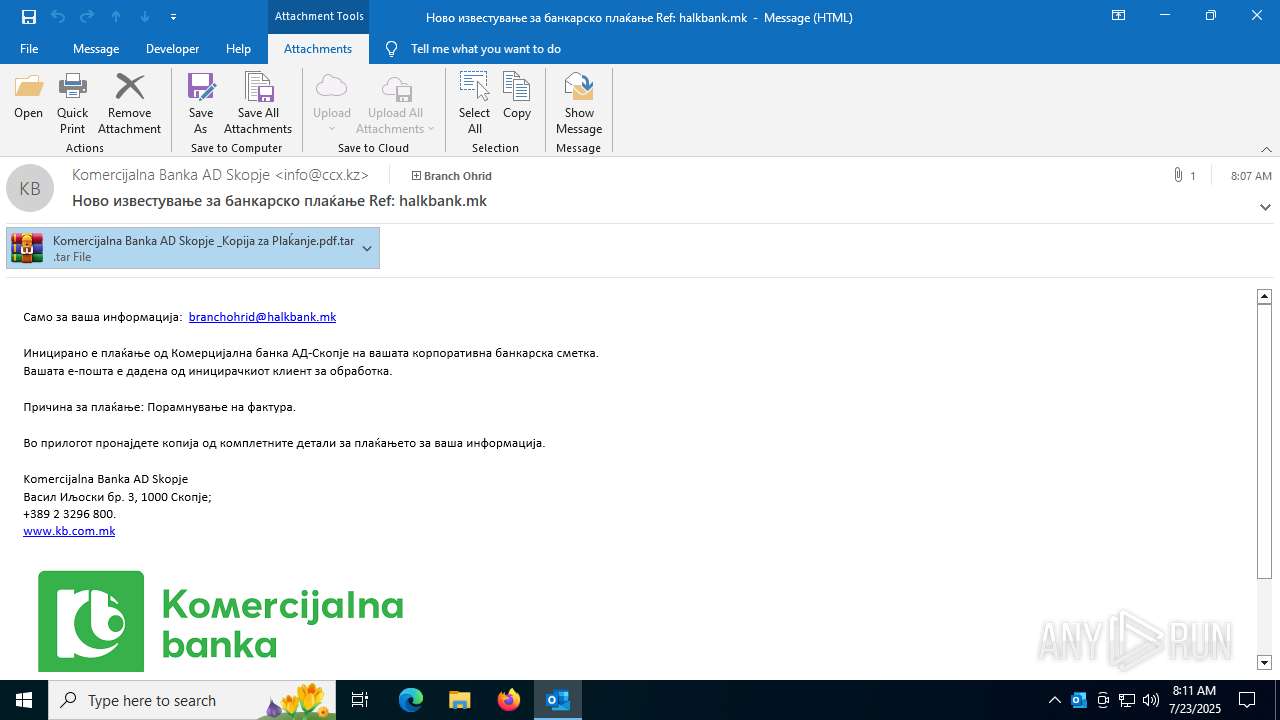Click the taskbar search box

click(190, 700)
